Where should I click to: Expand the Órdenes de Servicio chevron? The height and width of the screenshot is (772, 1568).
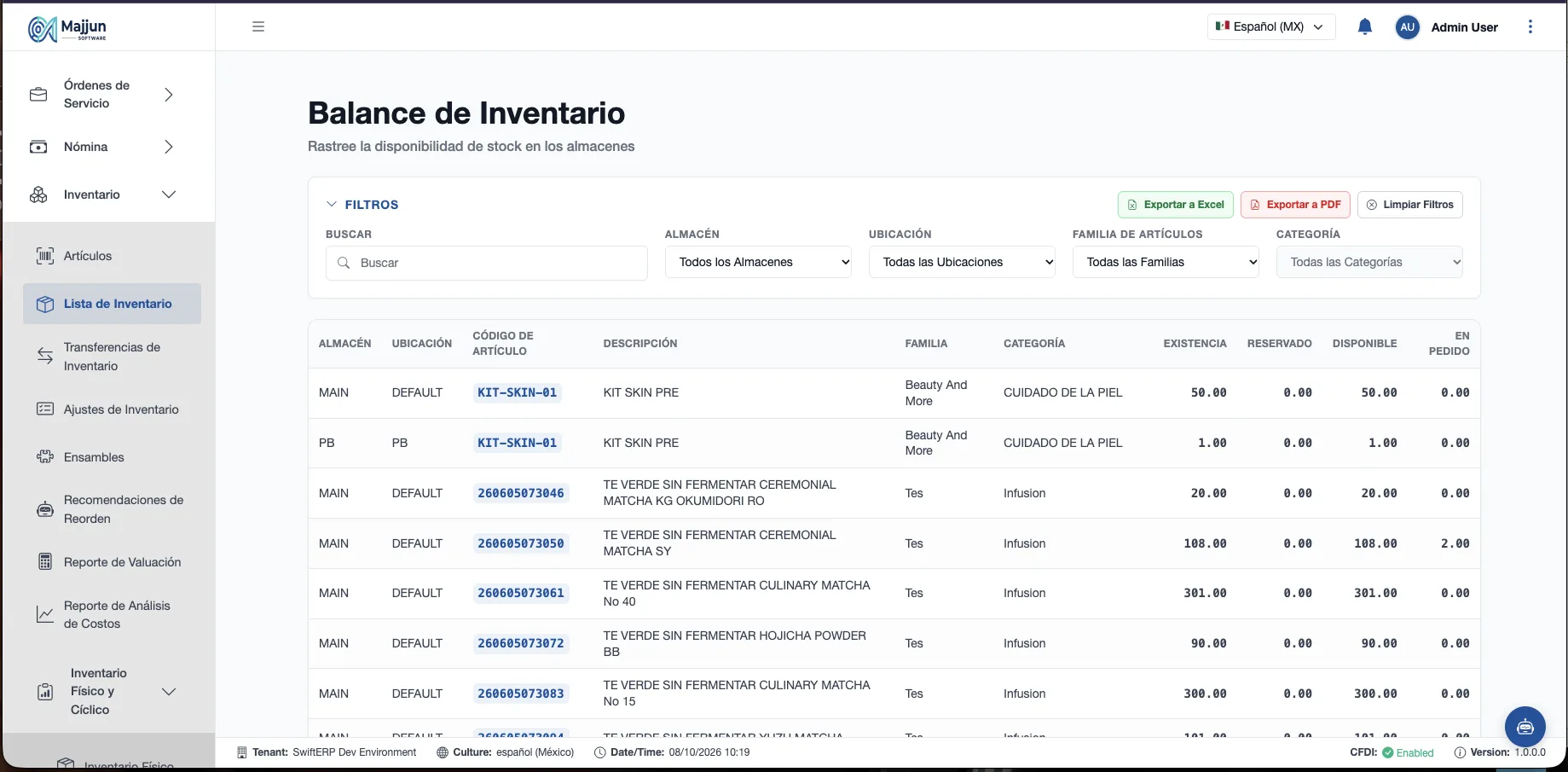(169, 95)
